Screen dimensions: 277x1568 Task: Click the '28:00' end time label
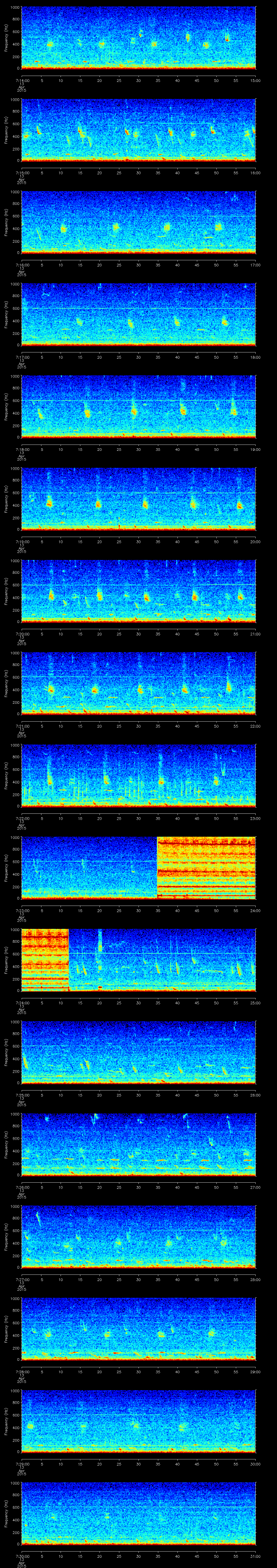point(255,1279)
